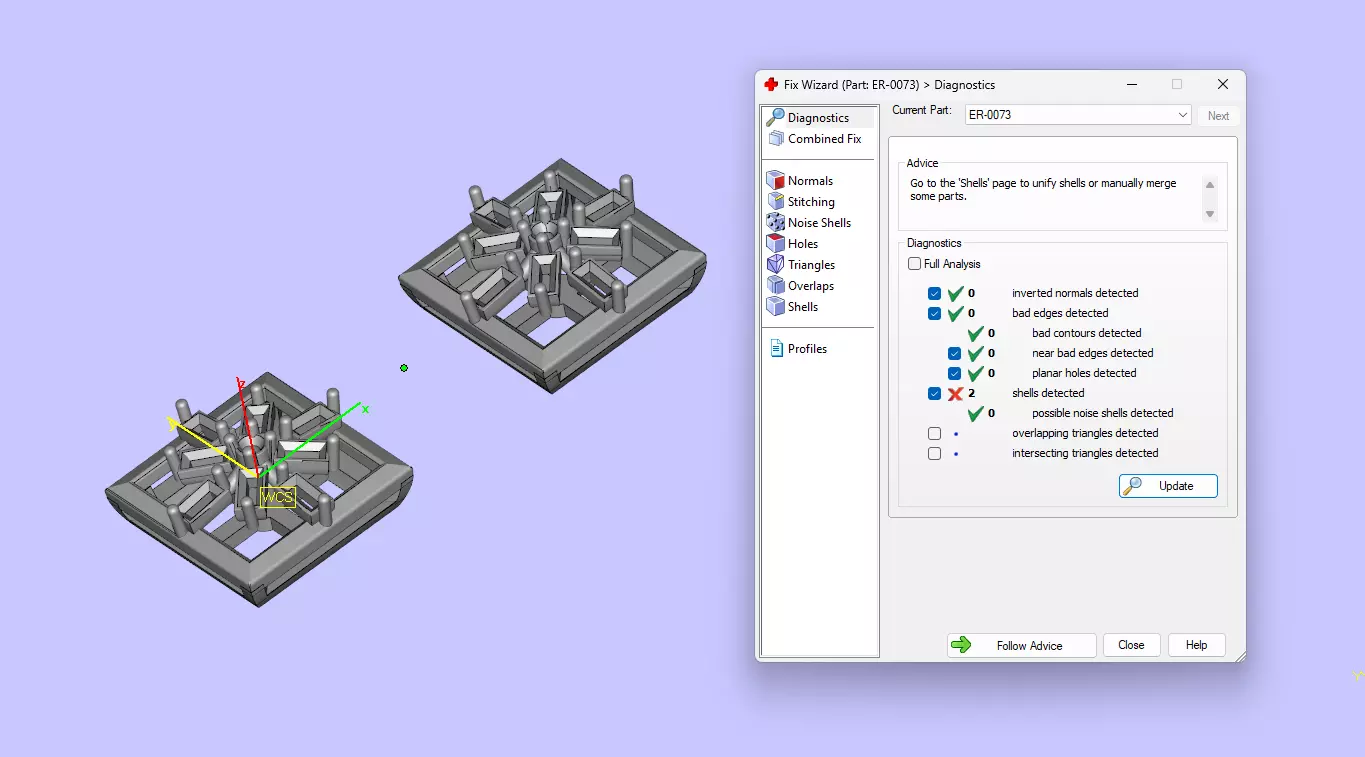Click the Profiles document icon

click(x=776, y=348)
